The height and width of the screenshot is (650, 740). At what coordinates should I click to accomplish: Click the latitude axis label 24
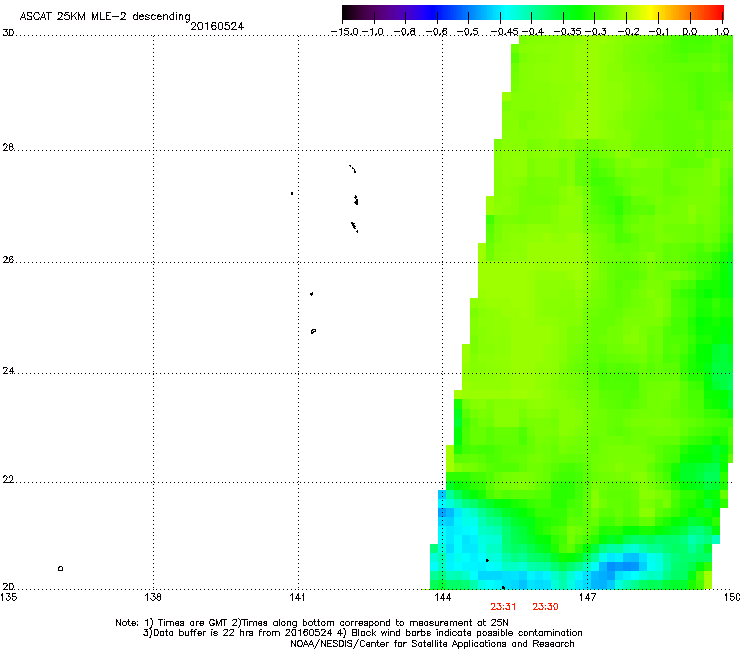coord(8,371)
